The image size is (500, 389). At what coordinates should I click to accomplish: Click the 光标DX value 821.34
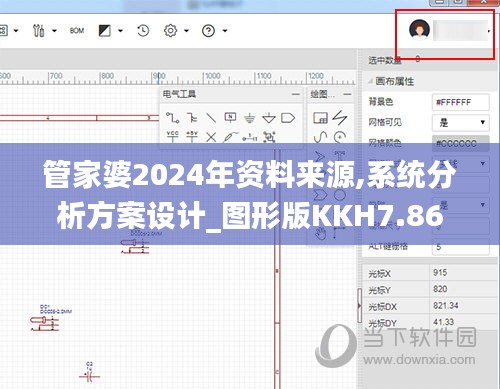(446, 305)
